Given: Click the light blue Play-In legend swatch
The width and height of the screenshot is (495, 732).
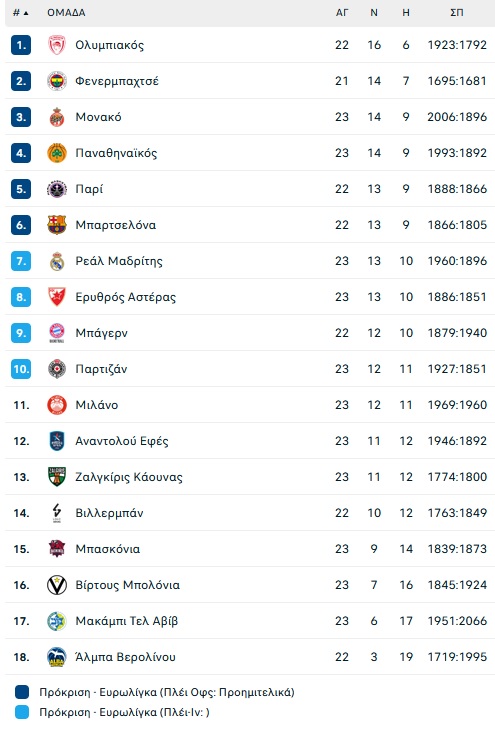Looking at the screenshot, I should click(21, 712).
